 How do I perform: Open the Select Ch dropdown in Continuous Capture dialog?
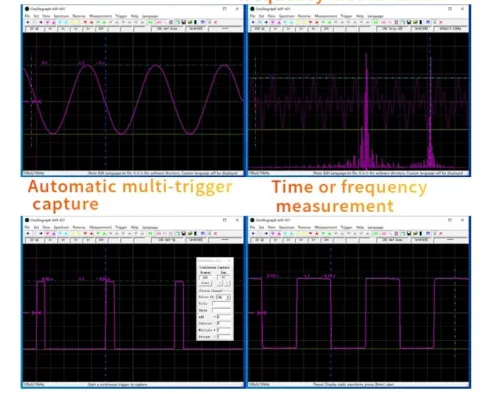[223, 297]
